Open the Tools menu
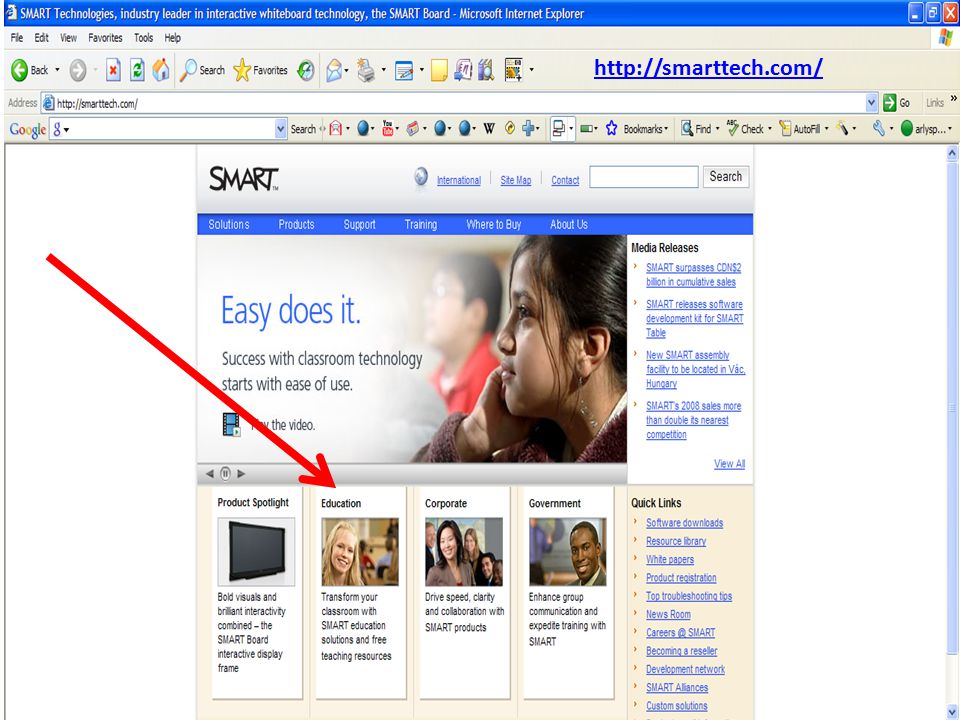The image size is (960, 720). coord(144,38)
